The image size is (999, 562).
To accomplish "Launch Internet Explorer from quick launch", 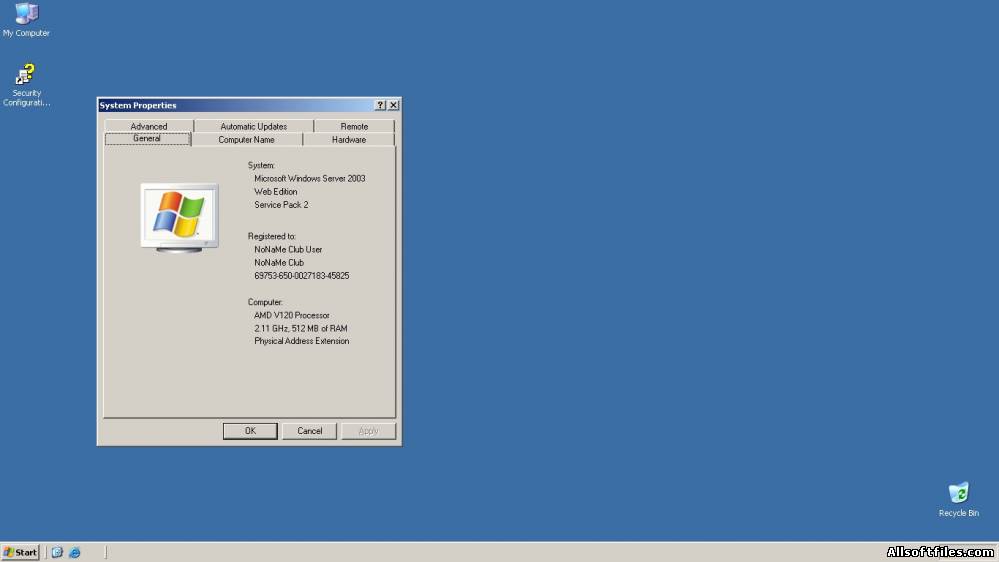I will (75, 552).
